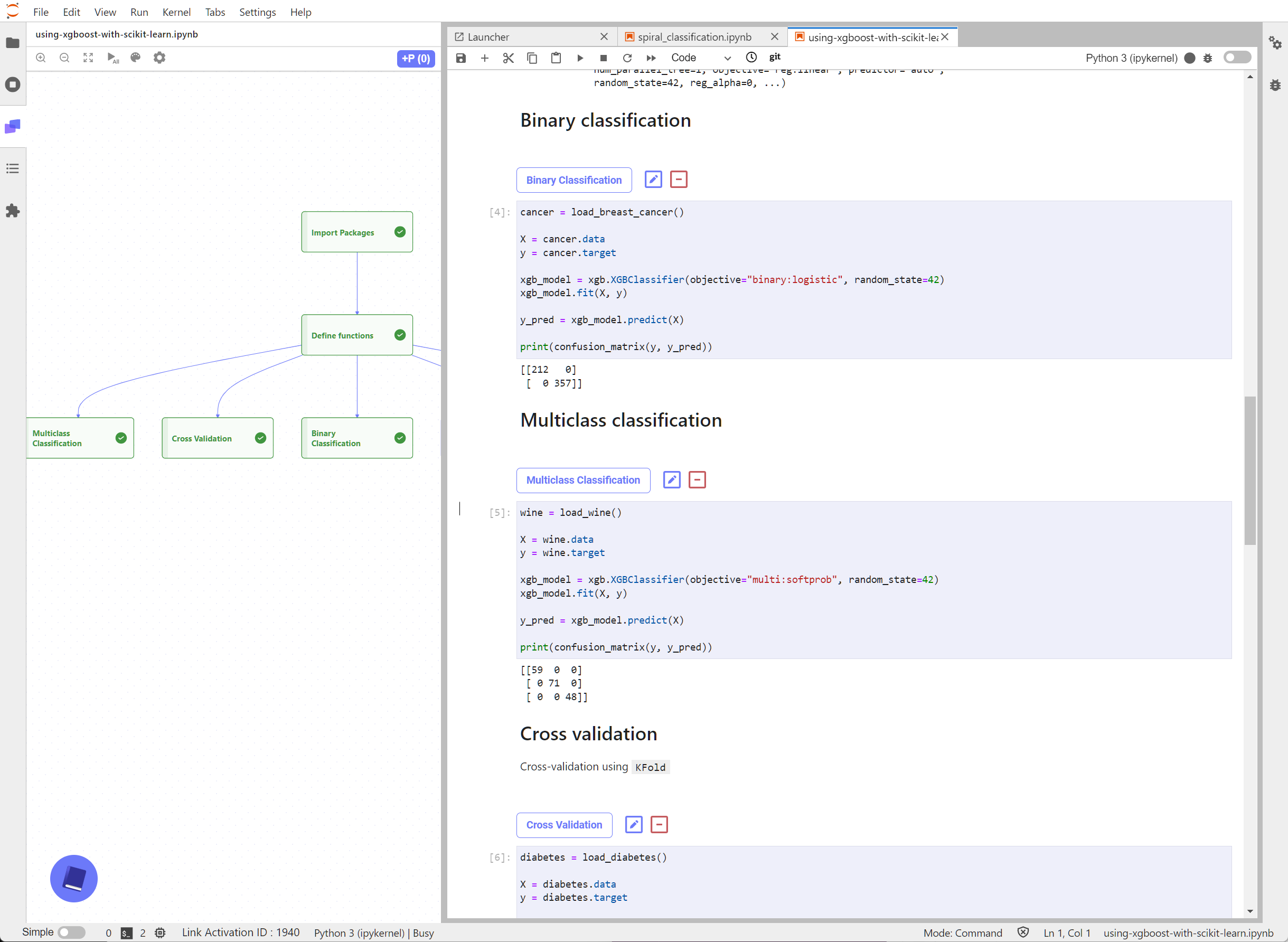This screenshot has height=942, width=1288.
Task: Toggle Simple mode switch
Action: (71, 932)
